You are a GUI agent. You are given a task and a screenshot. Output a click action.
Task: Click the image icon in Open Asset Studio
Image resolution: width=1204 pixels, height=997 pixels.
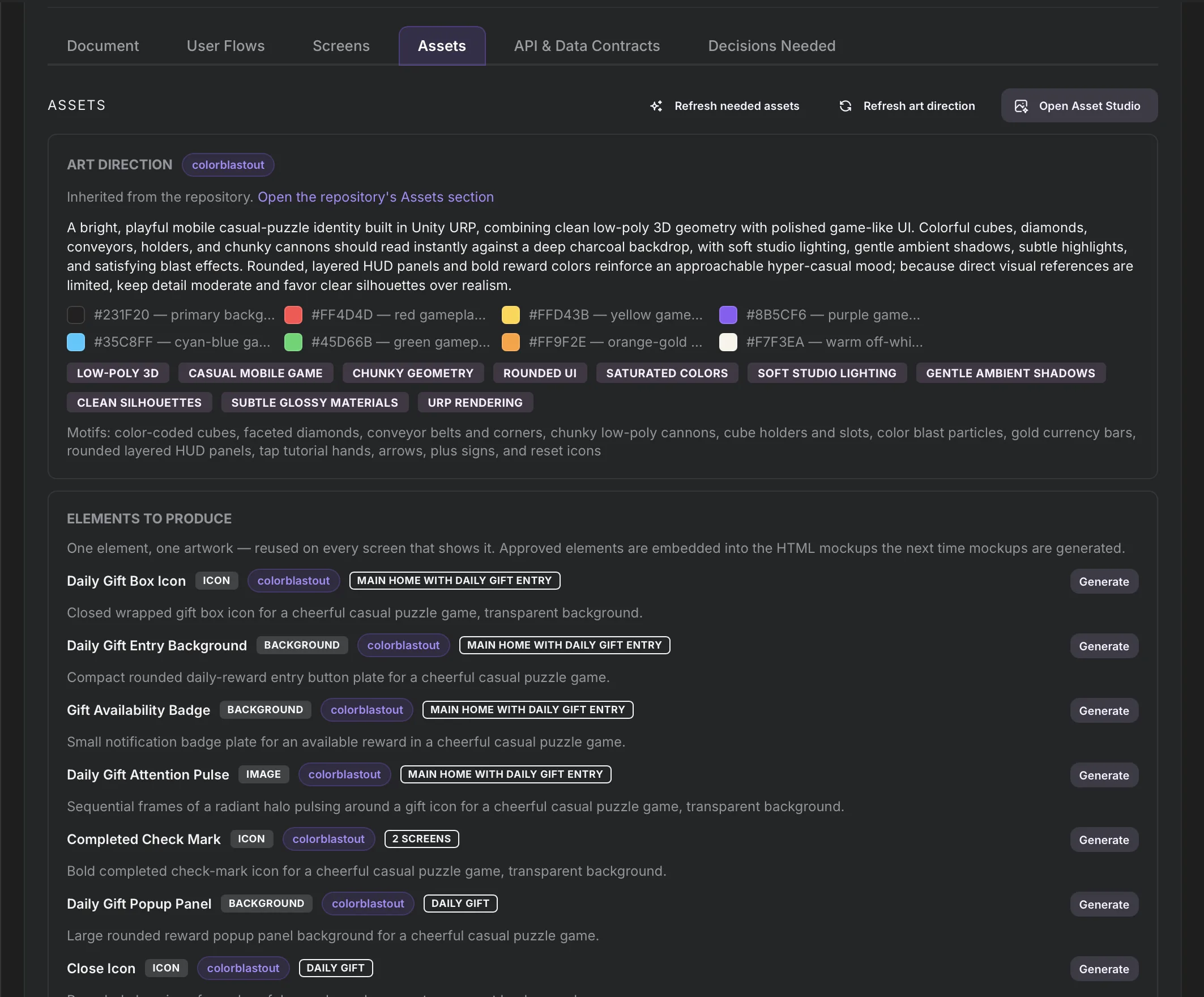point(1021,106)
